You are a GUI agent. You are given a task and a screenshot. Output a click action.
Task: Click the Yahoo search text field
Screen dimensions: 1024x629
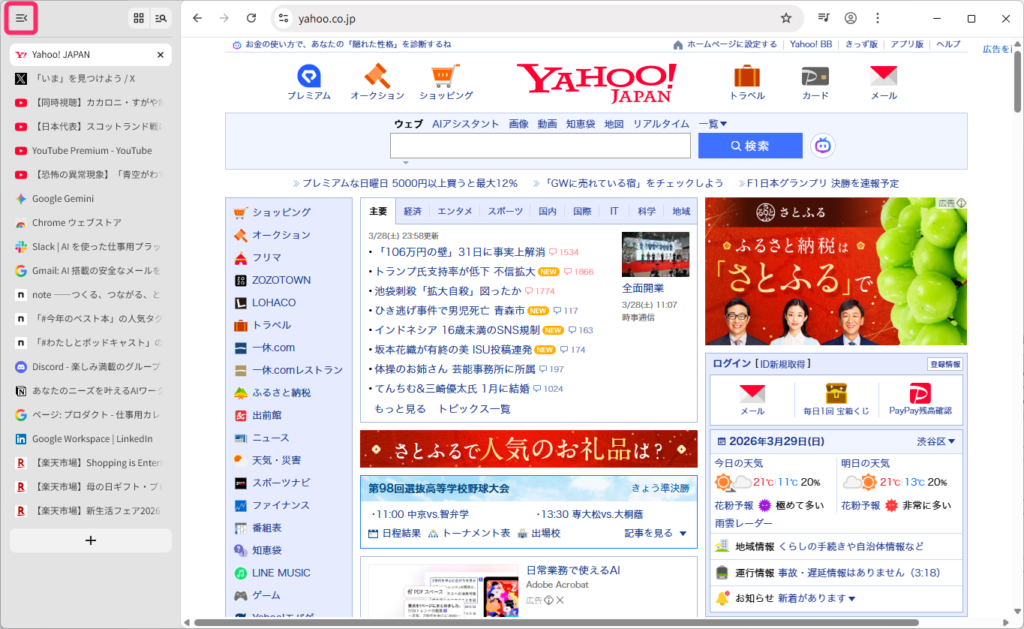pos(540,146)
